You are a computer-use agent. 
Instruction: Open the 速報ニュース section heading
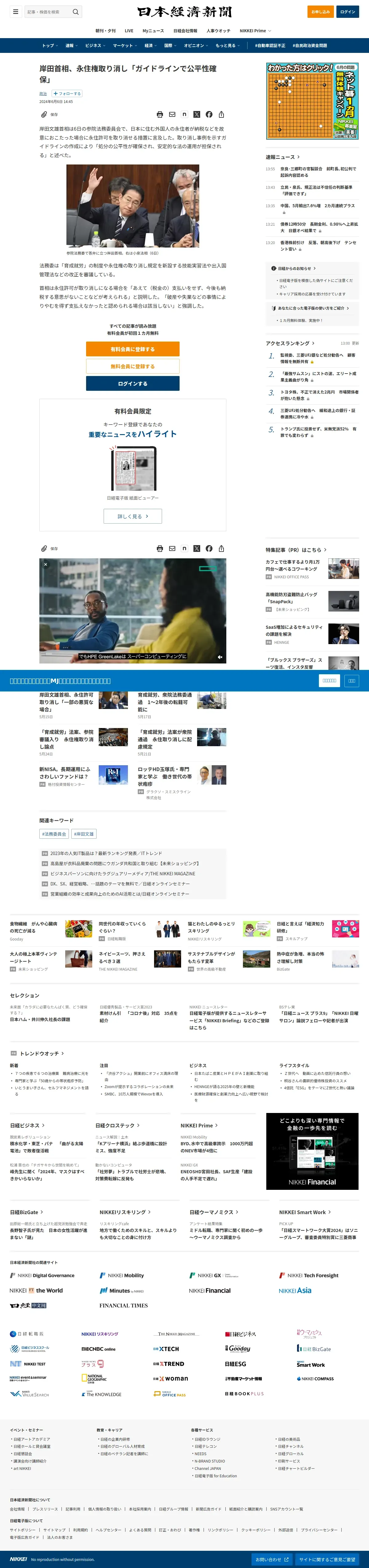(283, 157)
